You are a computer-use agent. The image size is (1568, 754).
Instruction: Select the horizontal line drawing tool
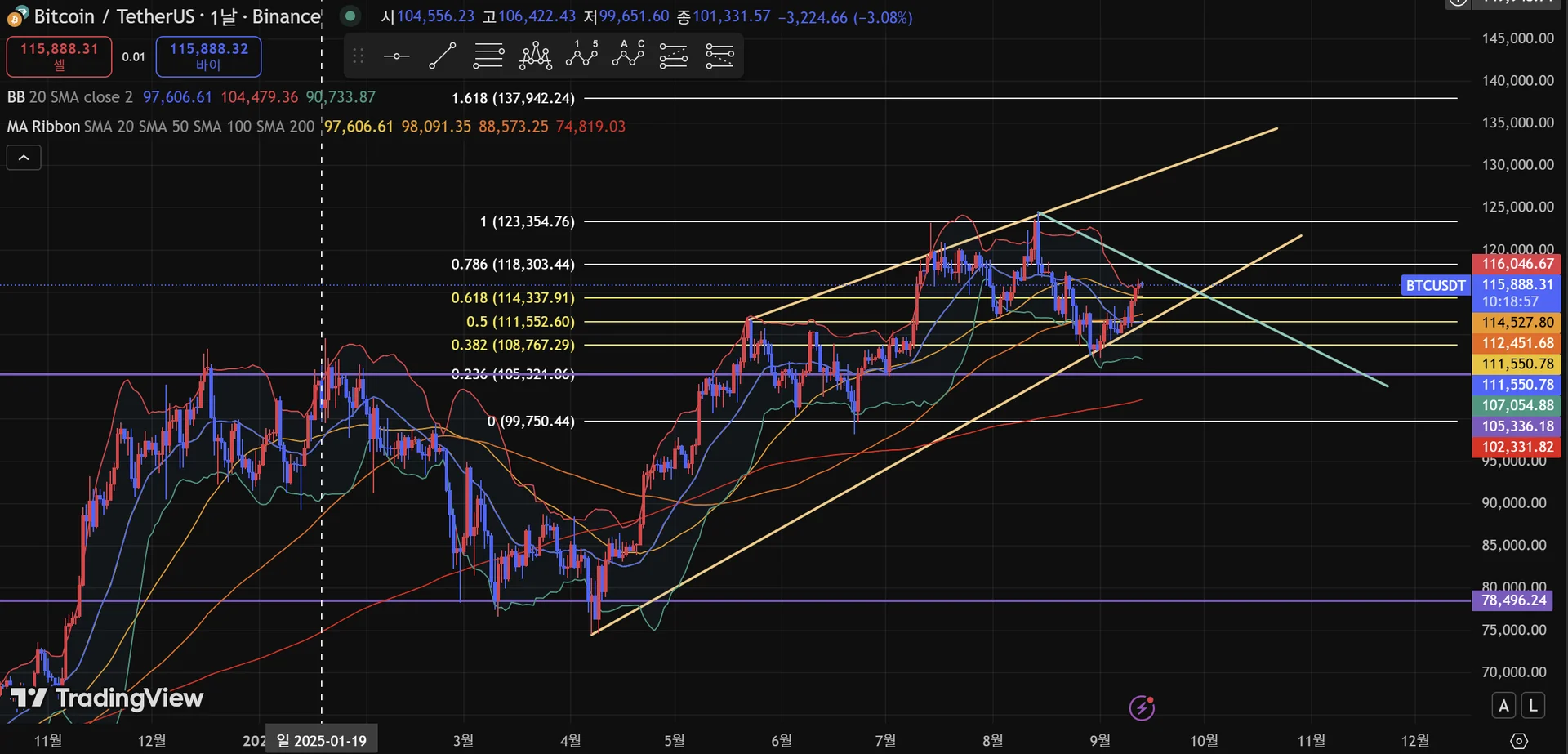(396, 56)
